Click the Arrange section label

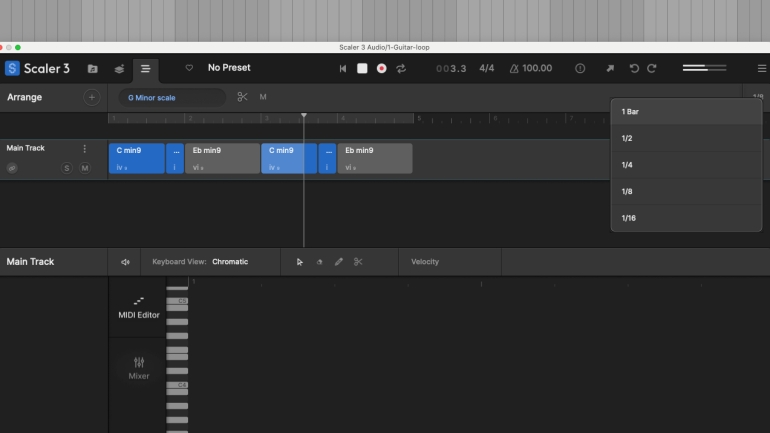click(25, 97)
